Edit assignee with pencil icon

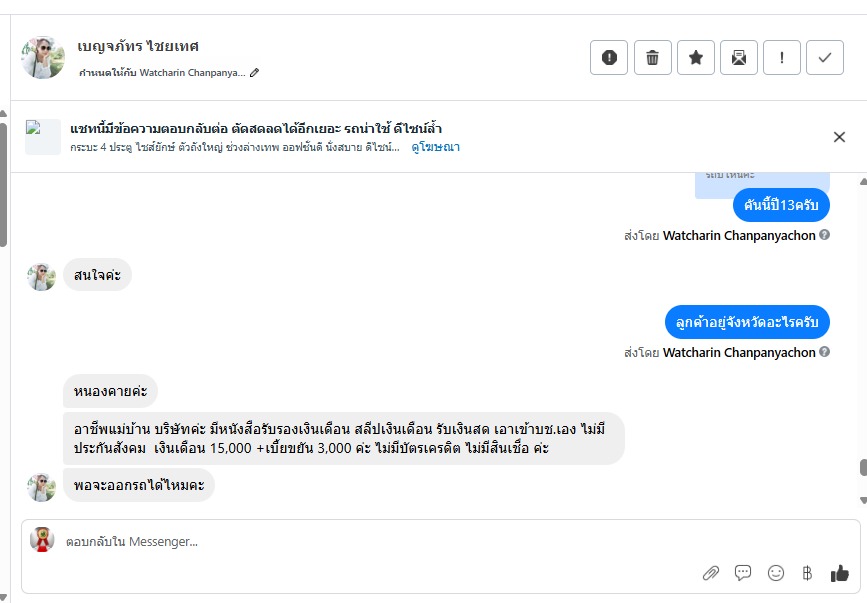pos(255,73)
